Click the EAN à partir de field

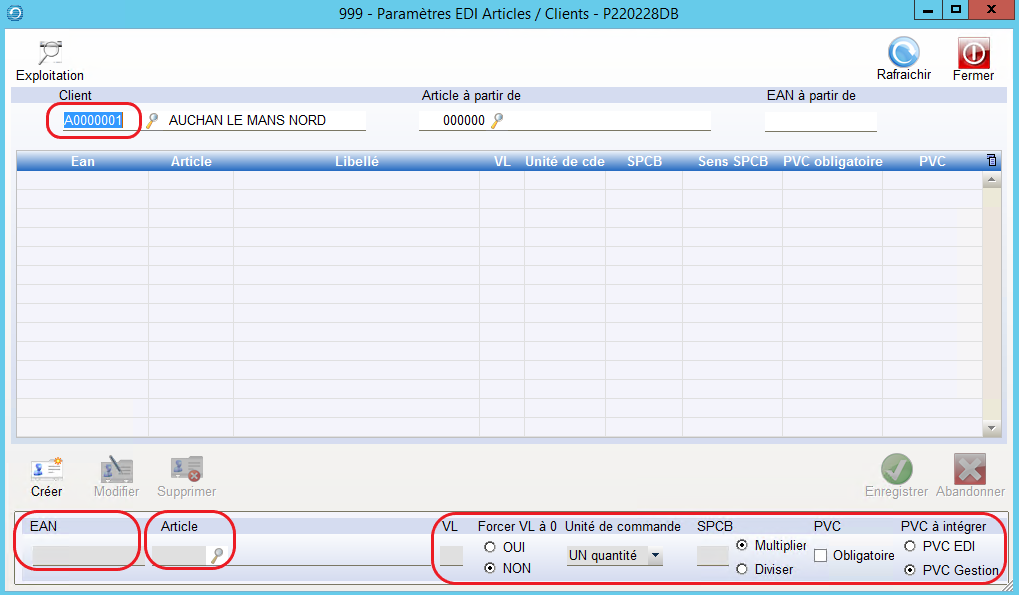820,121
